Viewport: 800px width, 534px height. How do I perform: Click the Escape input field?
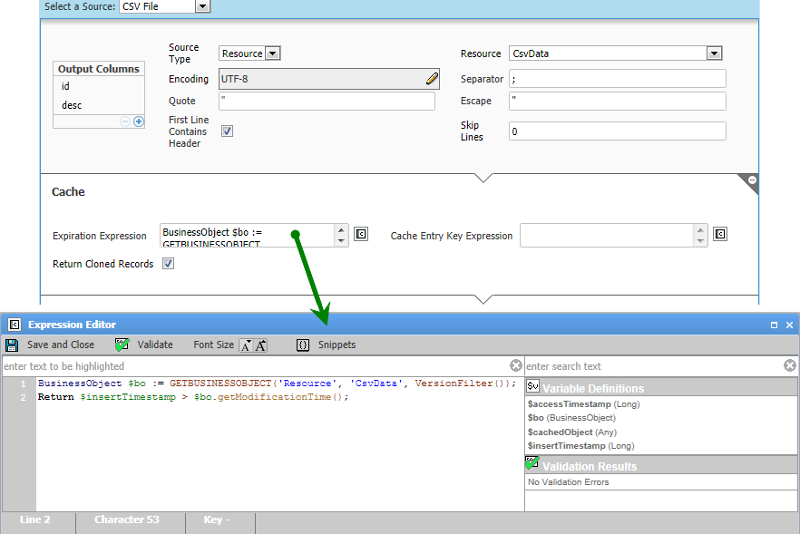coord(617,101)
